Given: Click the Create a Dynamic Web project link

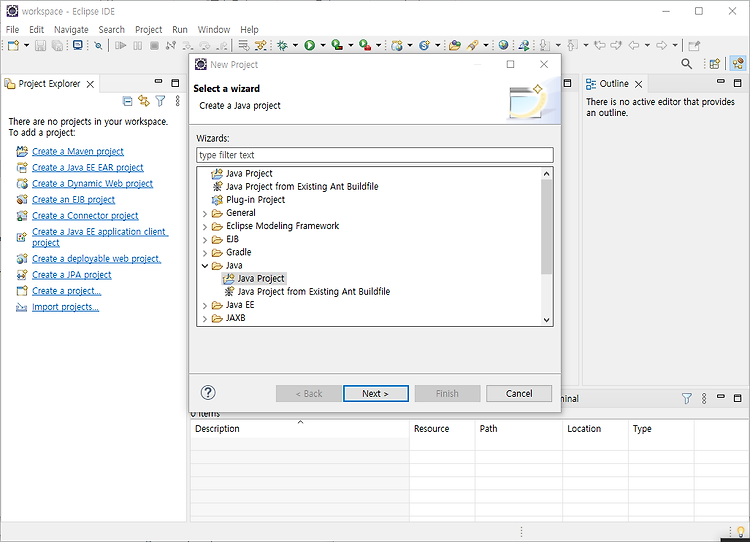Looking at the screenshot, I should [x=92, y=184].
